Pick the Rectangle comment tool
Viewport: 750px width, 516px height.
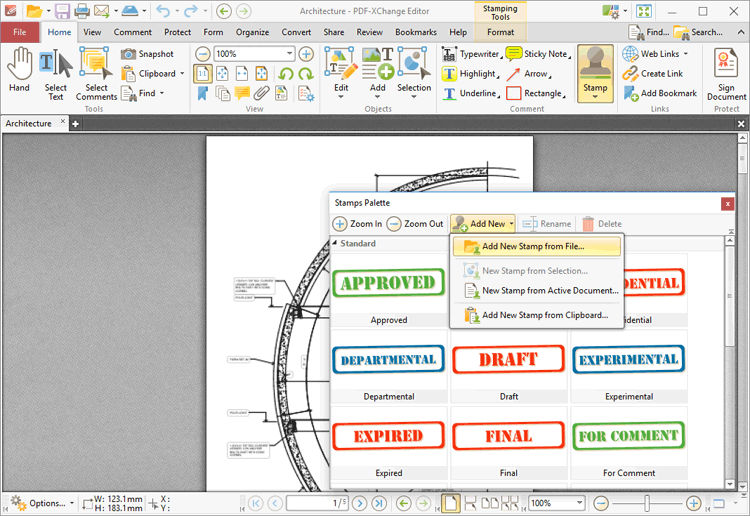point(536,93)
